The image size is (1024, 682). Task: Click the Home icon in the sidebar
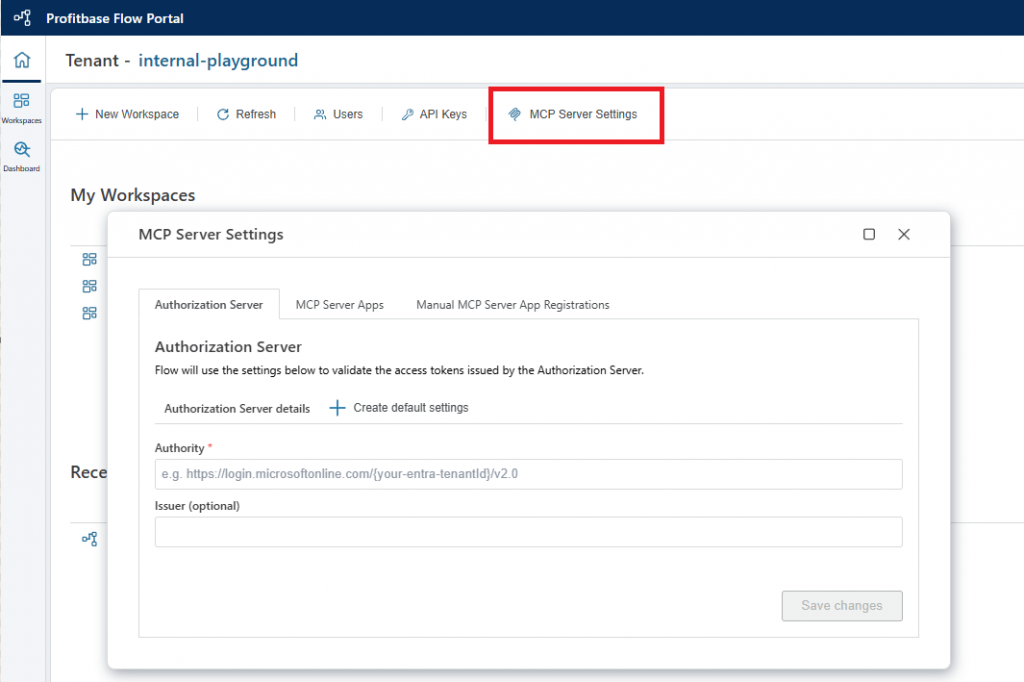21,59
